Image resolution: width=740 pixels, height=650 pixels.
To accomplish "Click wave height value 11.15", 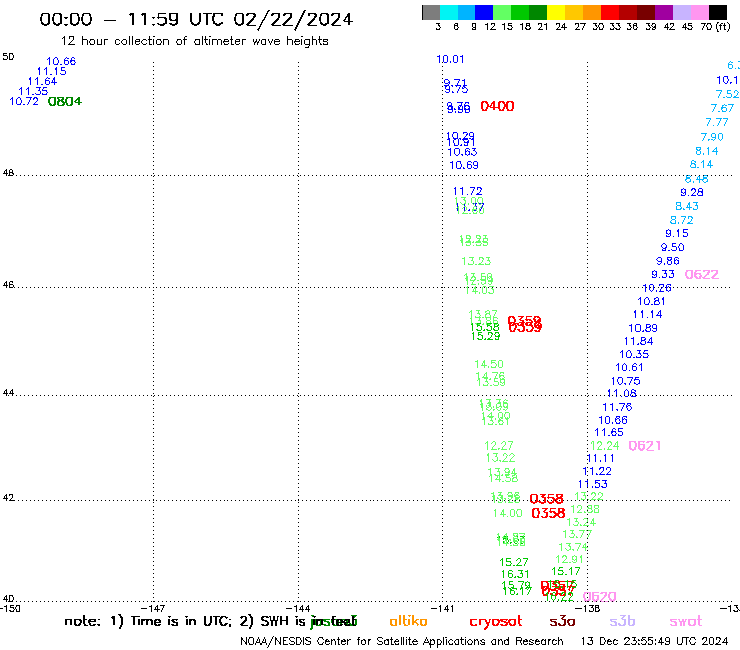I will click(x=51, y=71).
